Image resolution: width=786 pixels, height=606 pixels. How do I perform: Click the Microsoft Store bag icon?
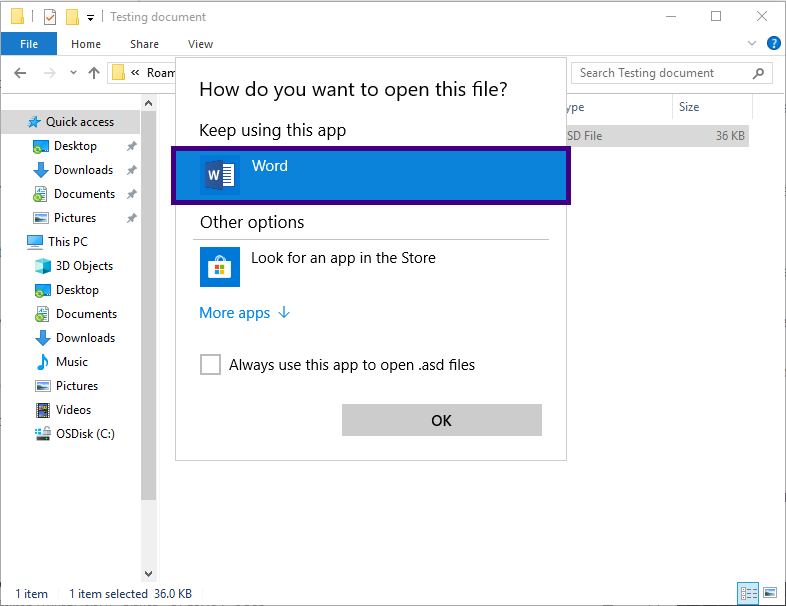tap(220, 267)
